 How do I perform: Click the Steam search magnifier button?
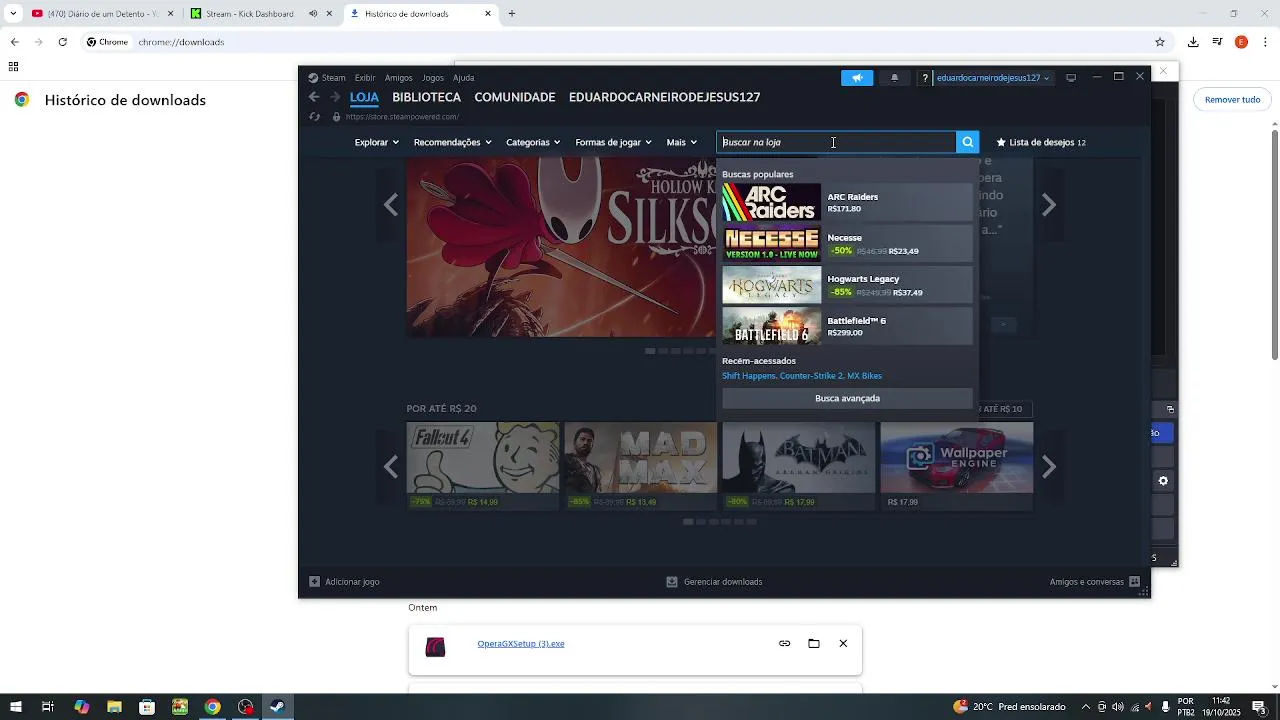click(967, 142)
